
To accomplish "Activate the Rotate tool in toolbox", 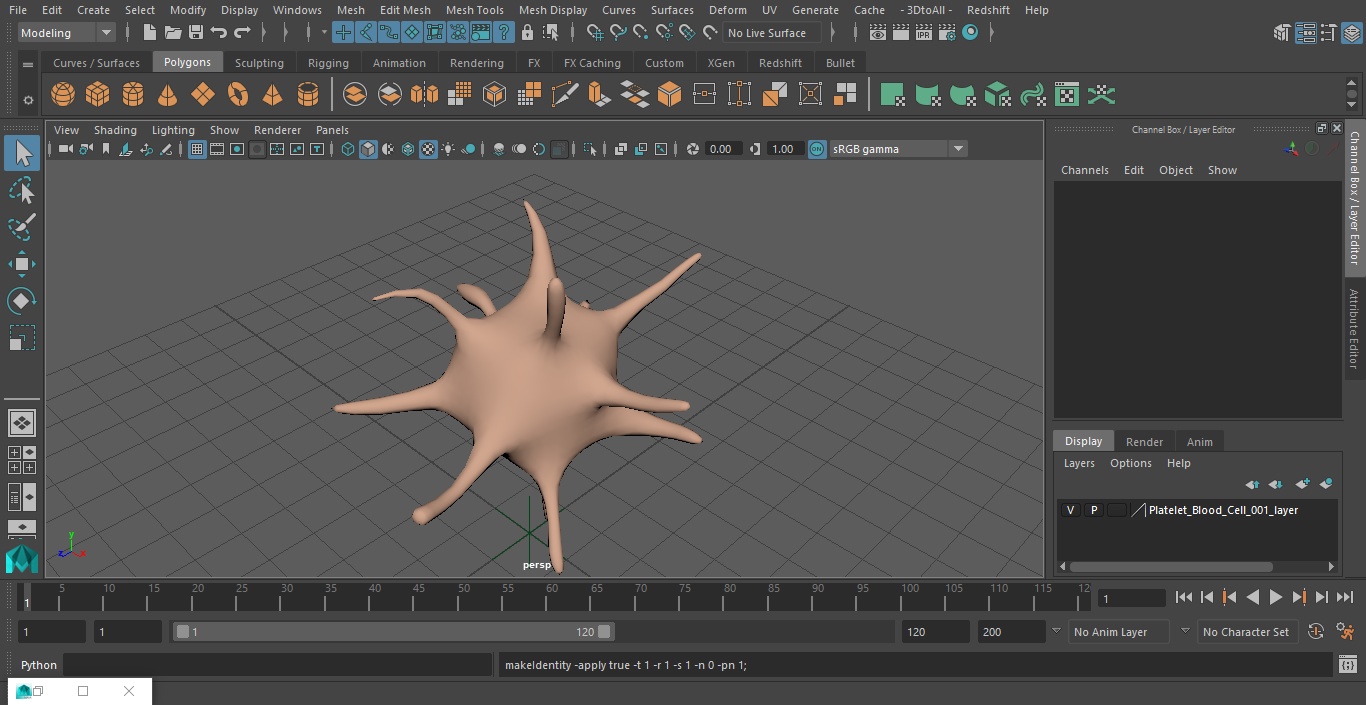I will coord(22,301).
